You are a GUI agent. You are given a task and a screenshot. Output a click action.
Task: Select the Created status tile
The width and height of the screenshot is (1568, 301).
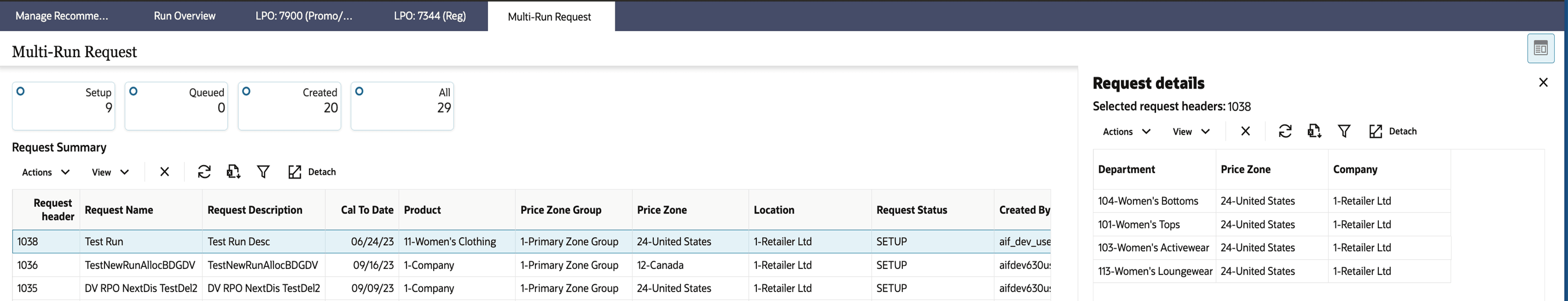289,105
